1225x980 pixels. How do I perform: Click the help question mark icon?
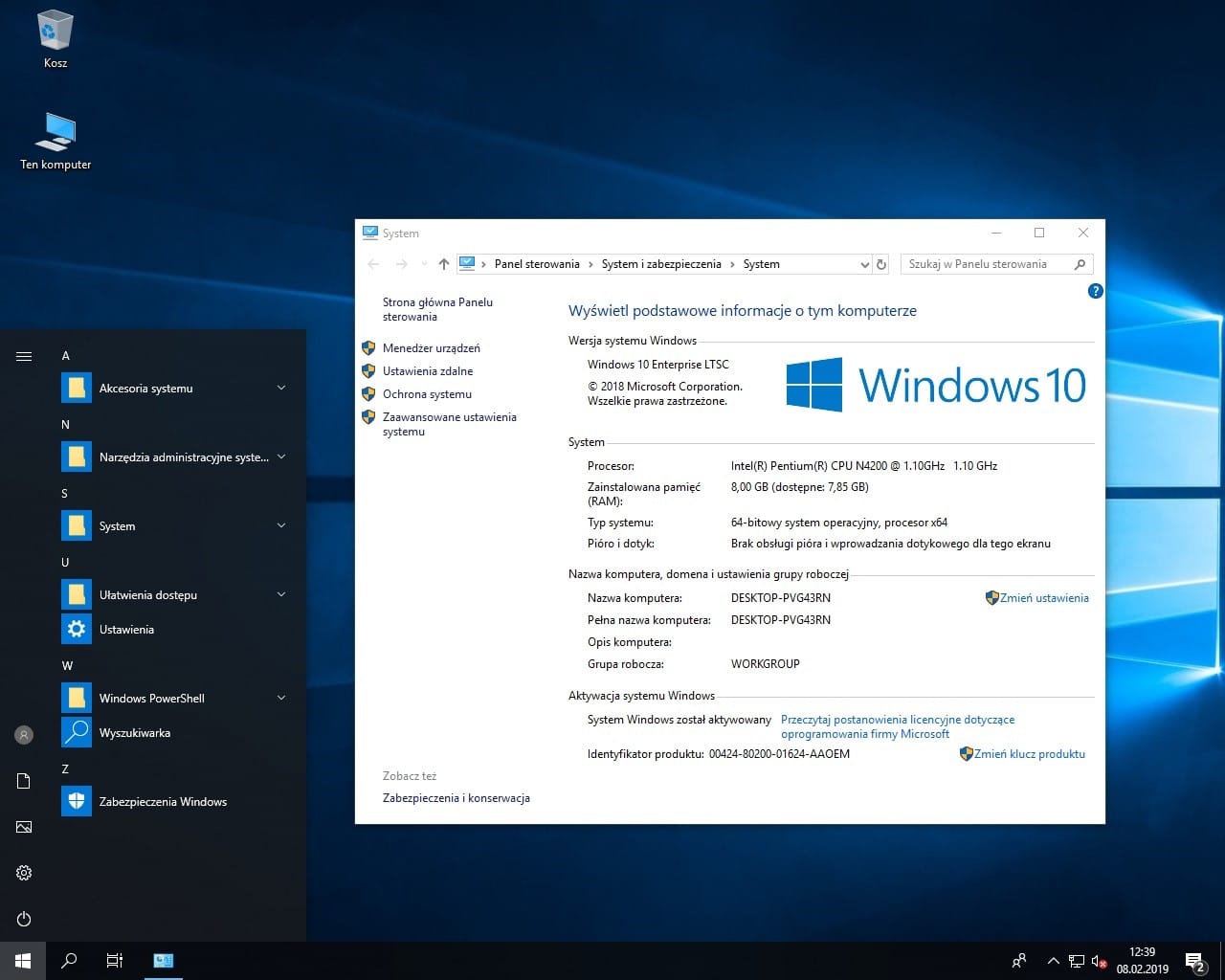pos(1095,291)
